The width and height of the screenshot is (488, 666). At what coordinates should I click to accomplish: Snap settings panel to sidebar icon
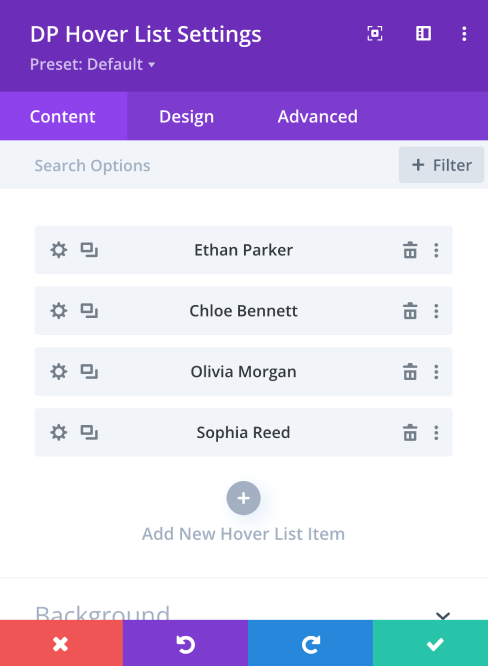423,34
